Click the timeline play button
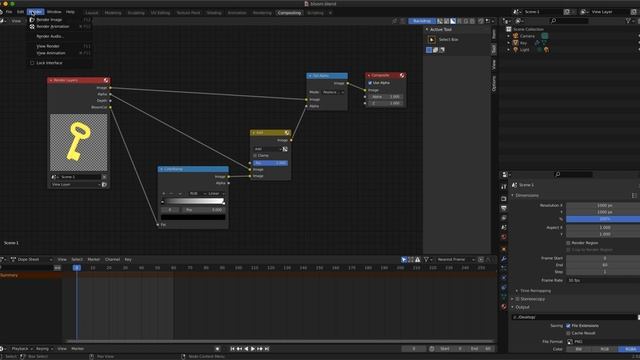 253,349
